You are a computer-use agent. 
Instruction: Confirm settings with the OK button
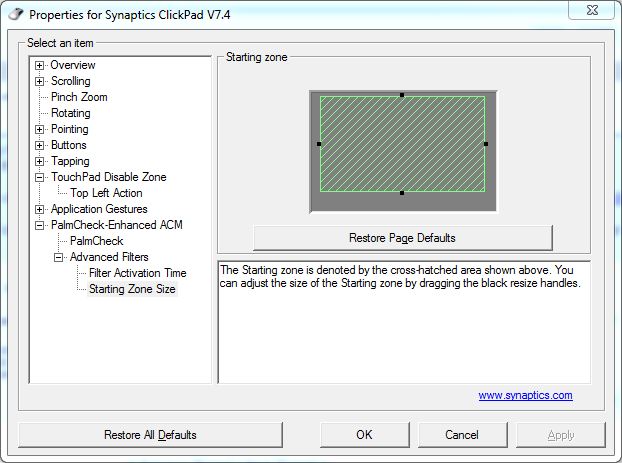tap(364, 435)
